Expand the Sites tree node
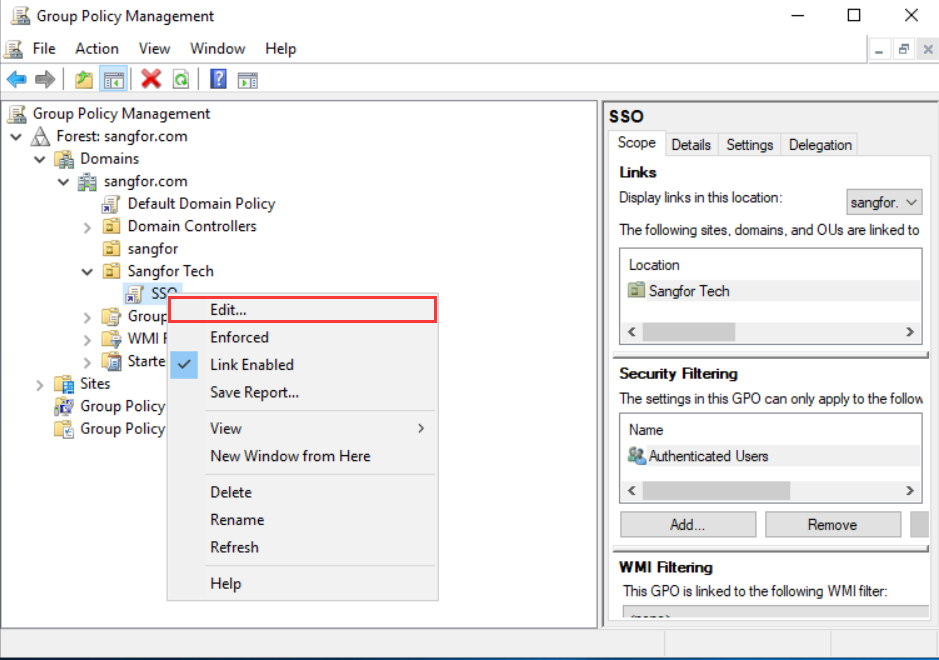The width and height of the screenshot is (939, 660). click(40, 384)
